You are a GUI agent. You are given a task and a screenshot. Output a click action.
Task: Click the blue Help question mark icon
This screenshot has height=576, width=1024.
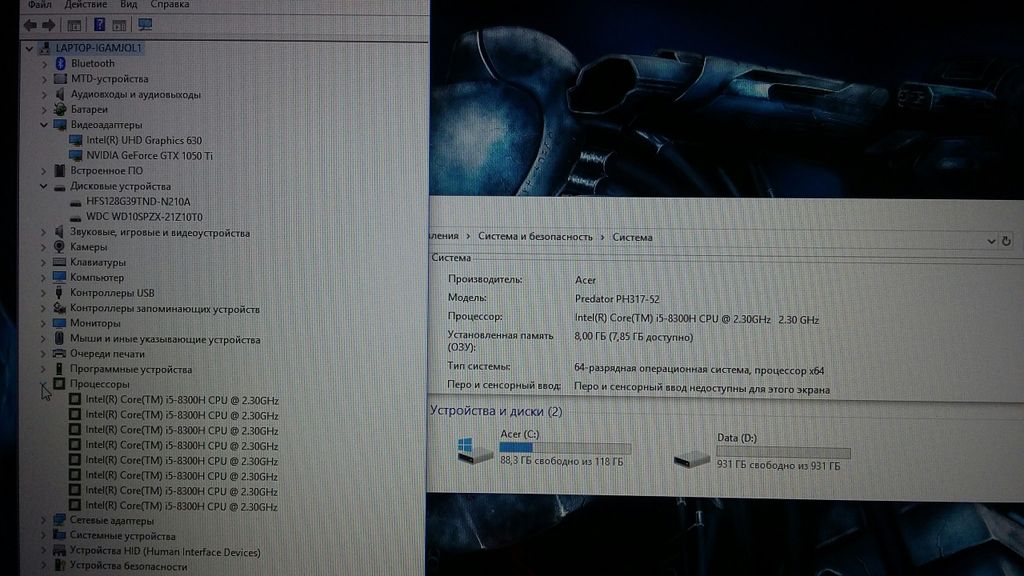(x=99, y=25)
